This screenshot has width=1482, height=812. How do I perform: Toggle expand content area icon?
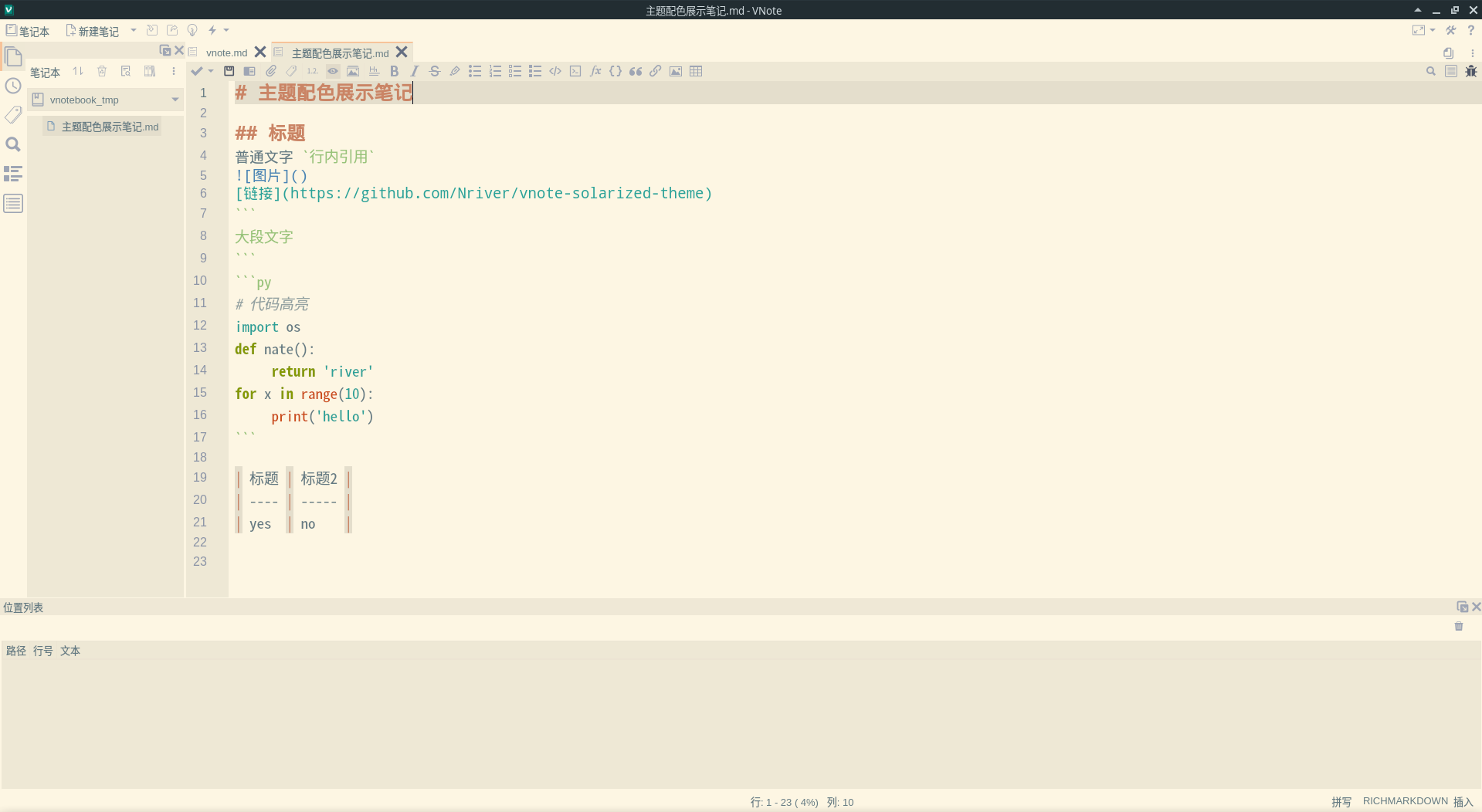tap(1419, 30)
